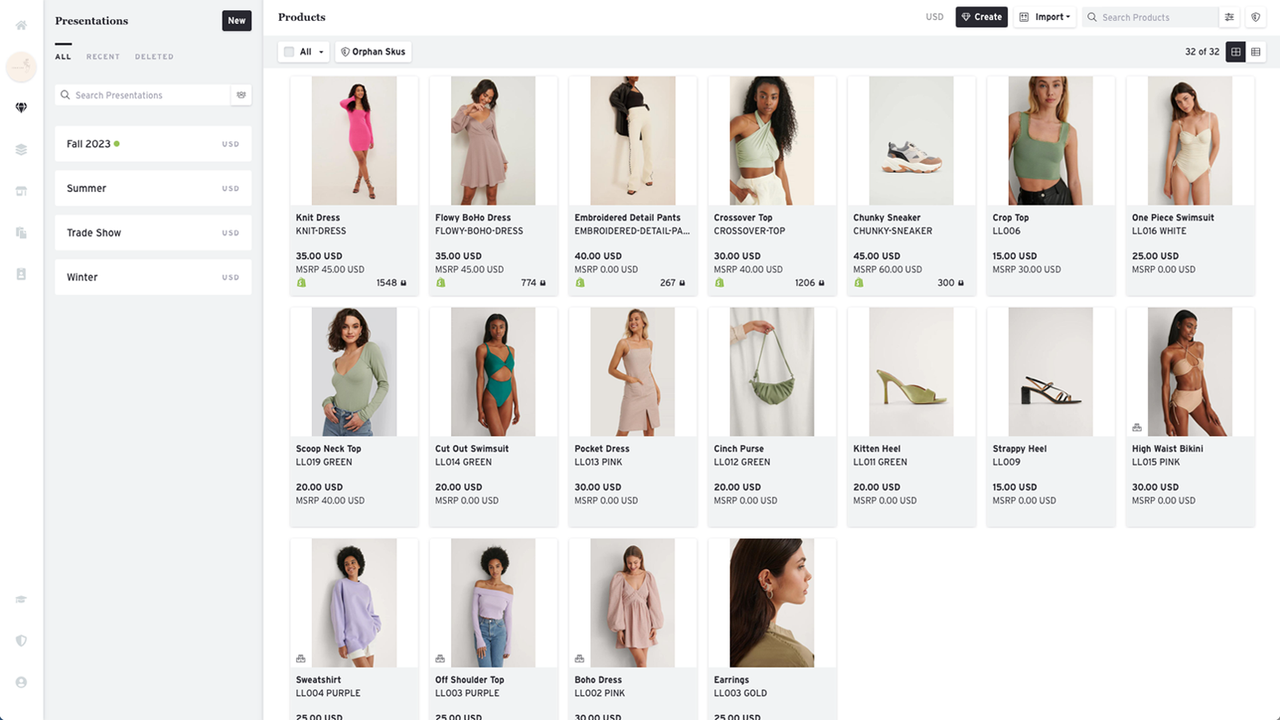
Task: Open the Chunky Sneaker product image
Action: (x=911, y=141)
